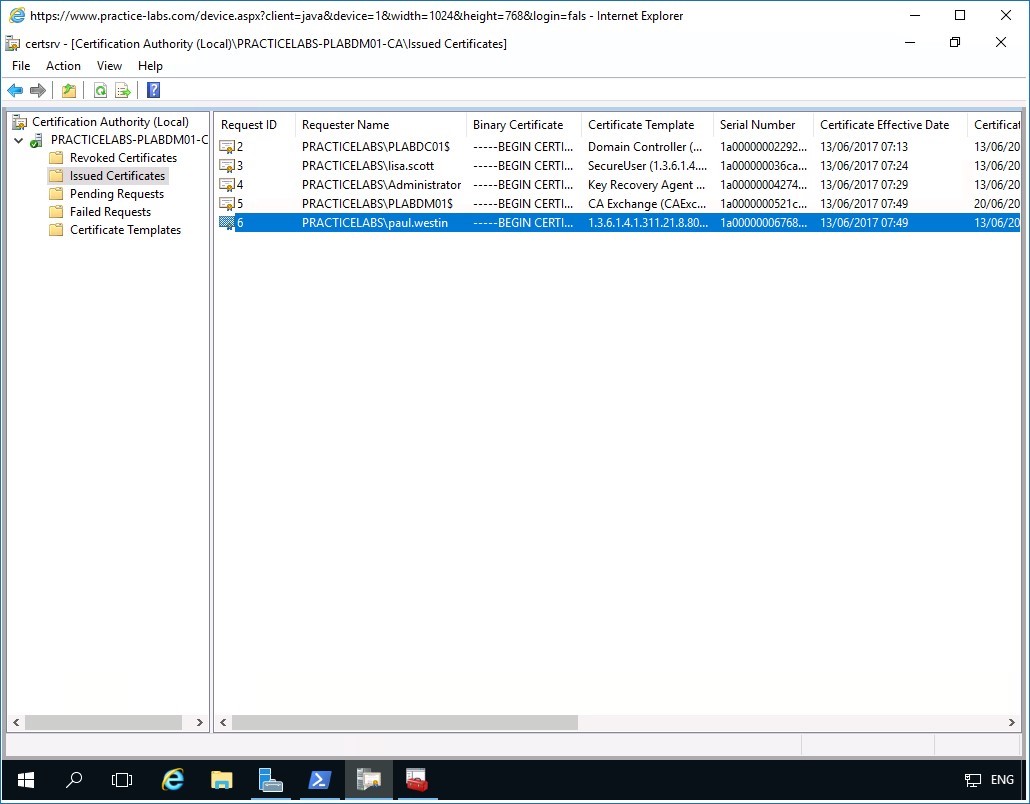Sort by Serial Number column header
The width and height of the screenshot is (1030, 804).
(x=763, y=125)
